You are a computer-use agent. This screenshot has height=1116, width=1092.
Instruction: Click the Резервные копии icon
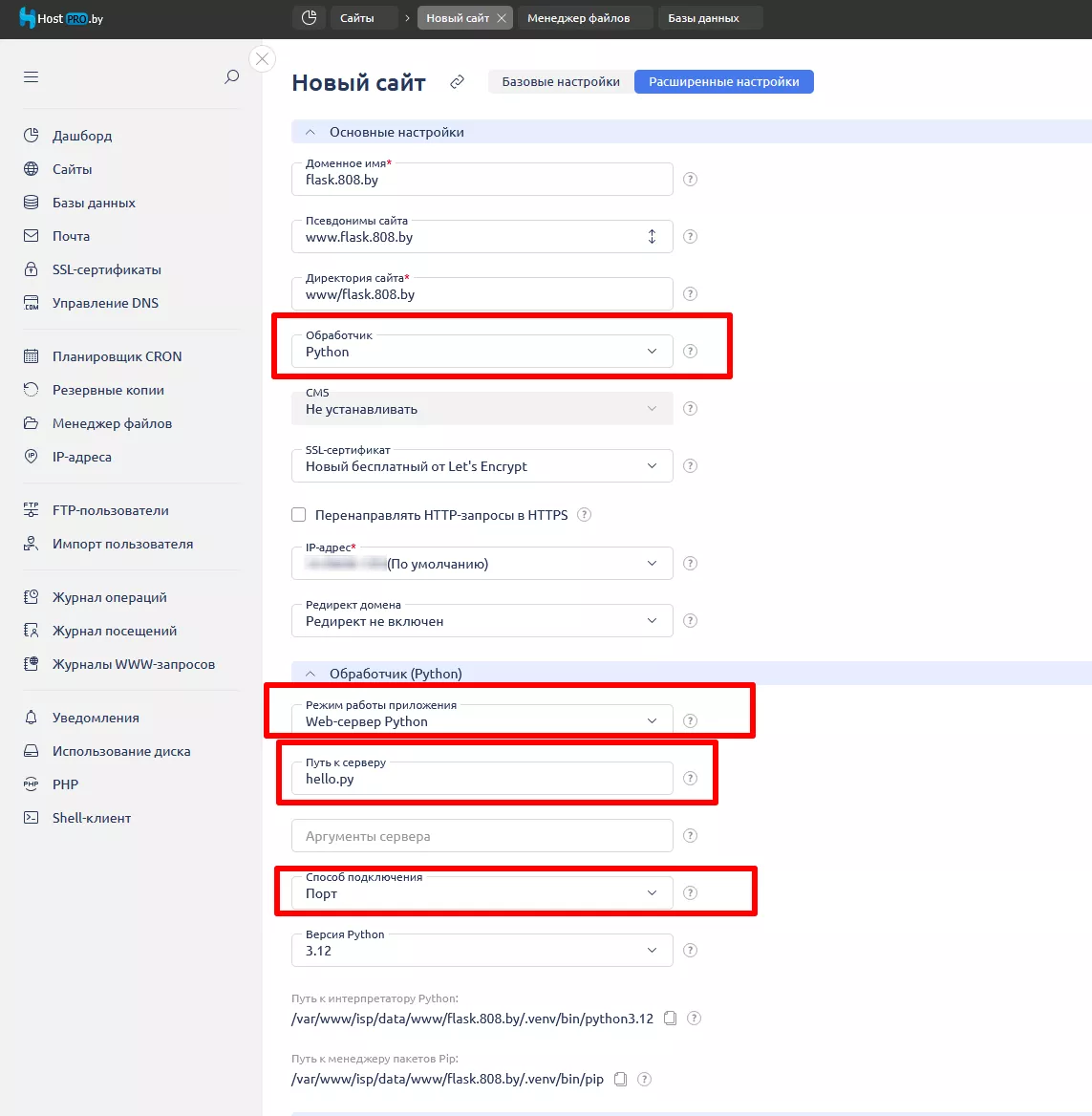31,389
